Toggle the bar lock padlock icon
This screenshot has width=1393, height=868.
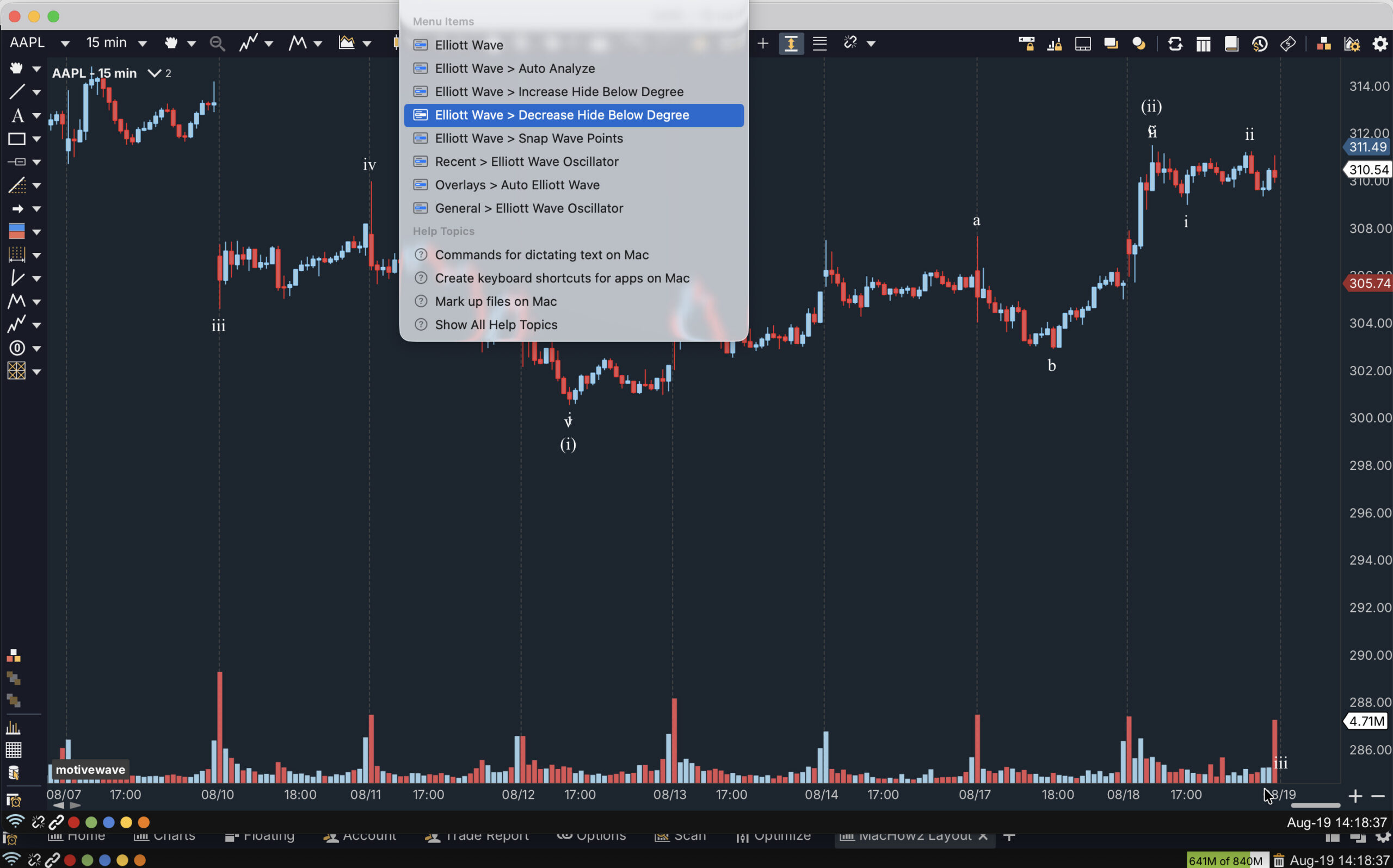(1054, 44)
